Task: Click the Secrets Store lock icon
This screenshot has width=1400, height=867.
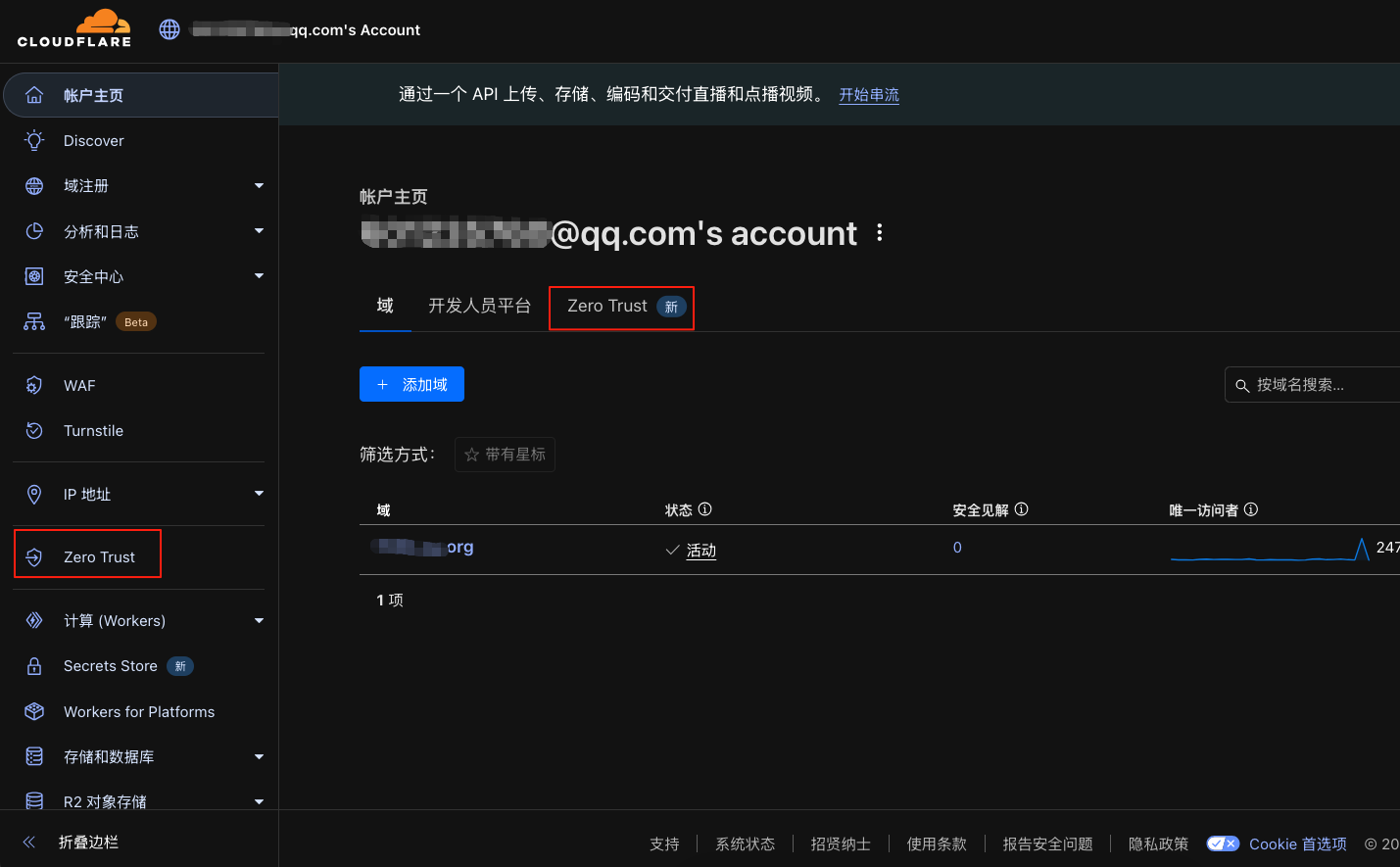Action: coord(34,666)
